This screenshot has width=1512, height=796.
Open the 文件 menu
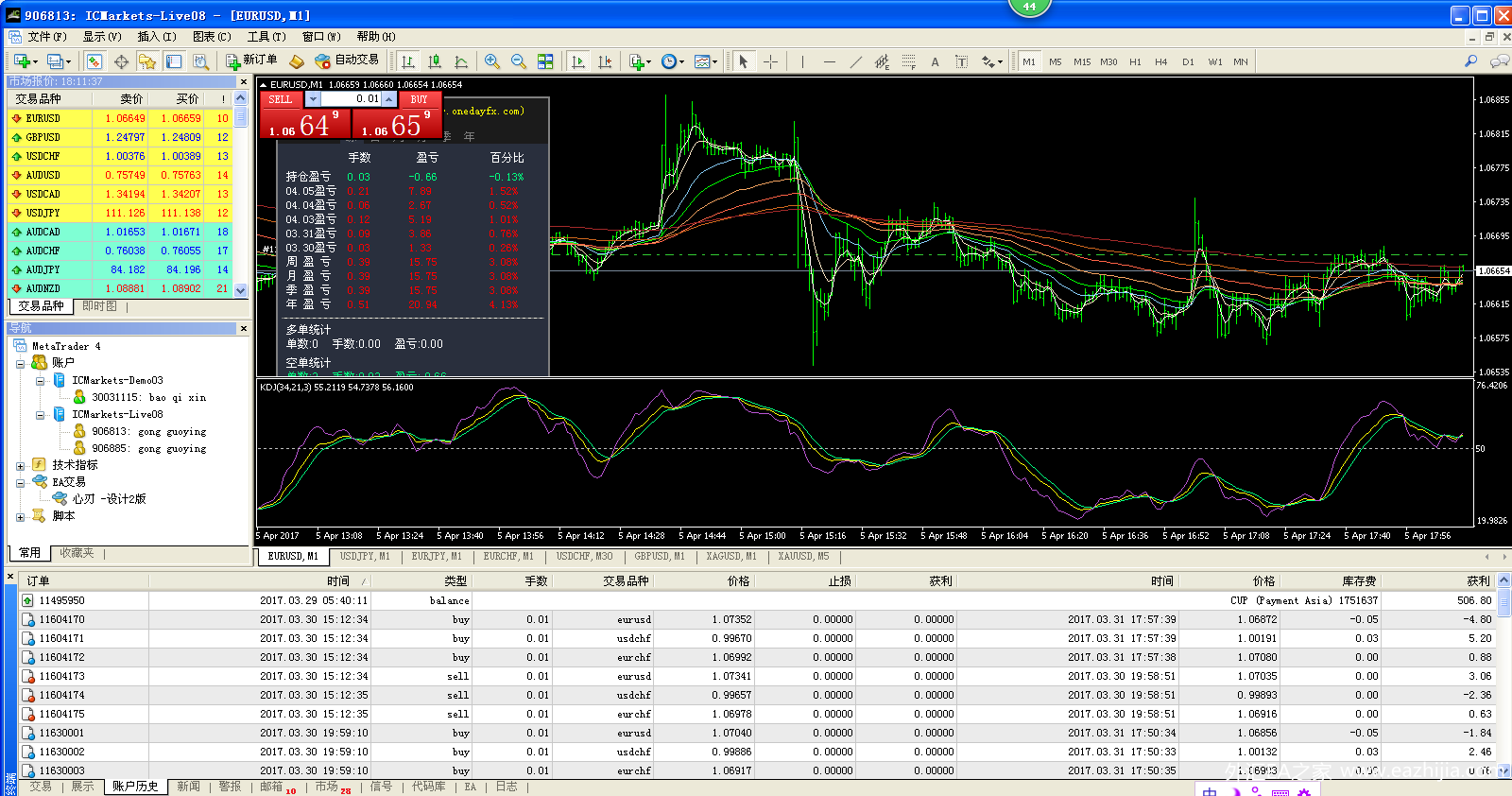[47, 37]
